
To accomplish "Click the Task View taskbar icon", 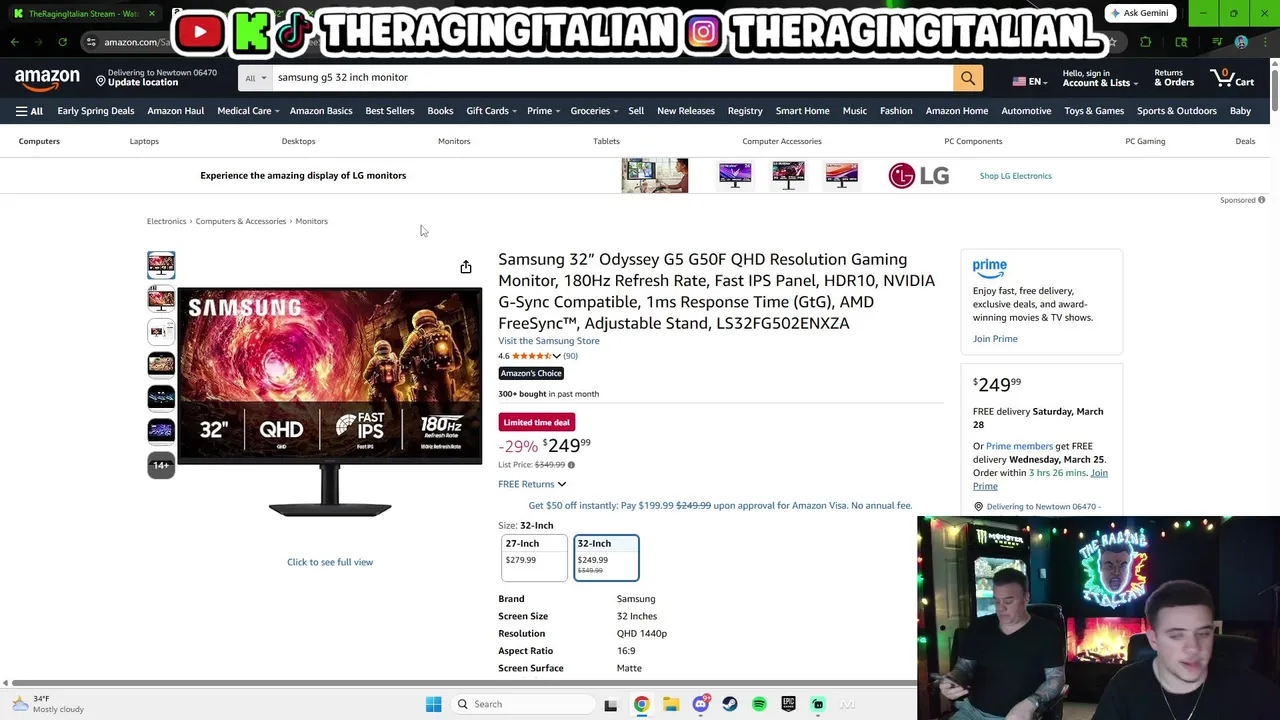I will [x=610, y=704].
